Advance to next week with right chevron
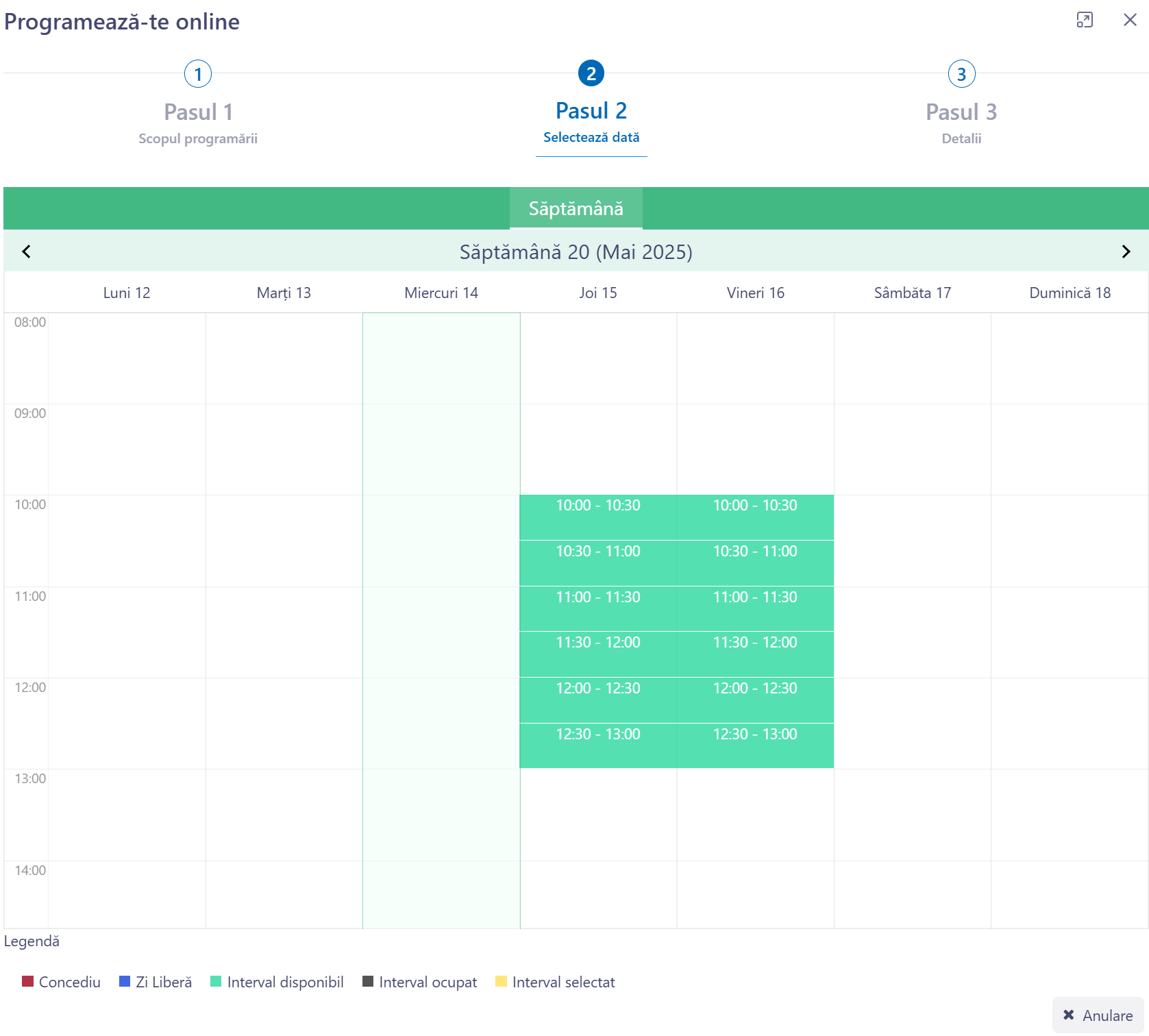This screenshot has width=1149, height=1036. [x=1125, y=251]
